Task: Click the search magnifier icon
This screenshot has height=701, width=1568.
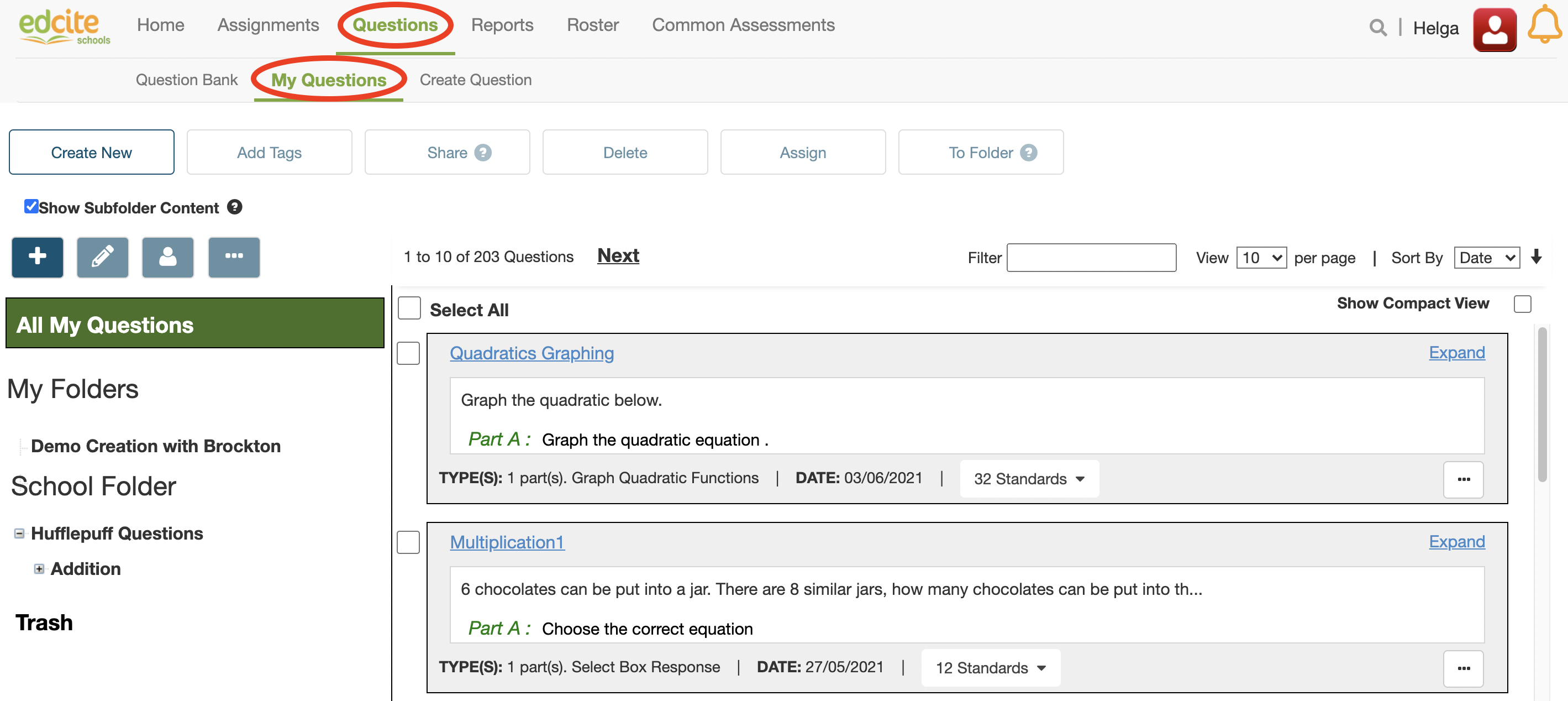Action: 1377,28
